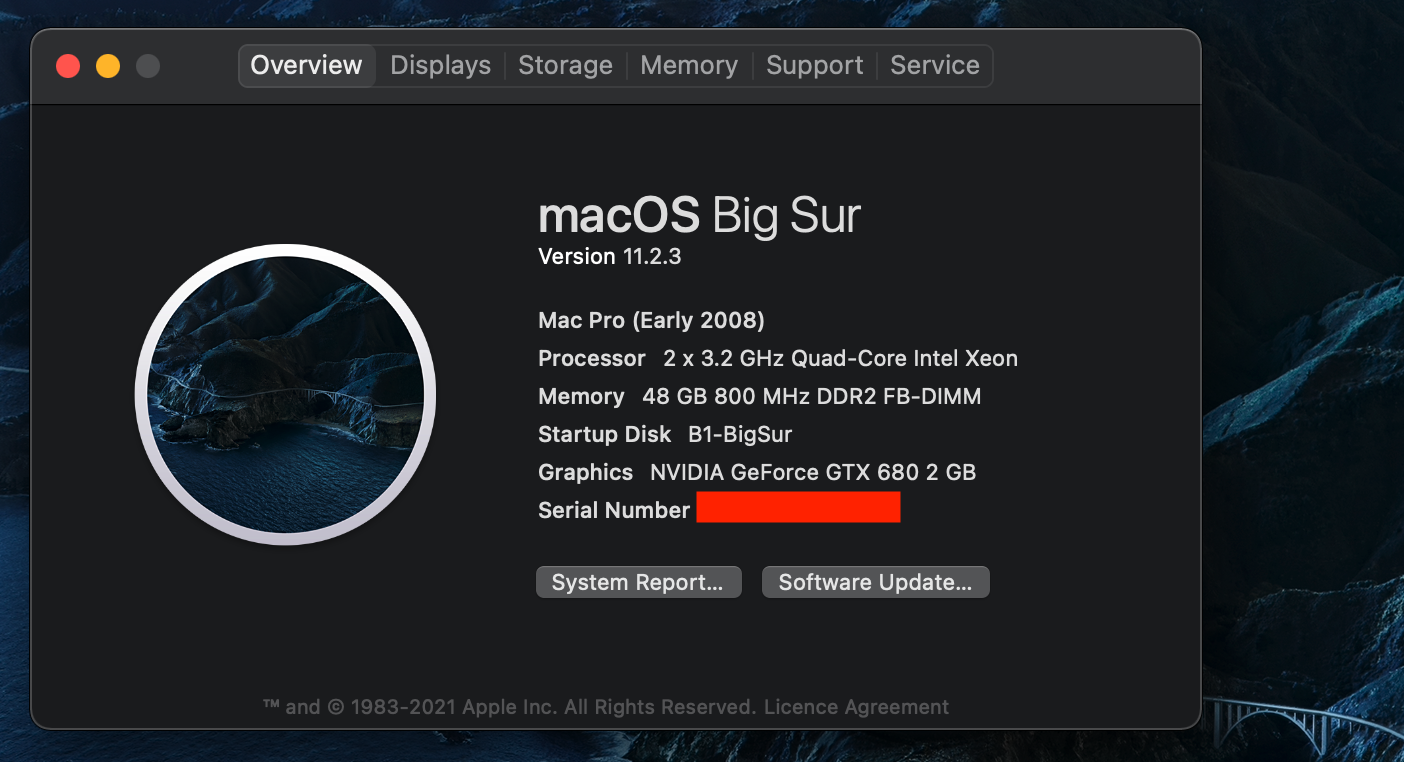Screen dimensions: 1404x762
Task: Click the Version 11.2.3 text
Action: [609, 257]
